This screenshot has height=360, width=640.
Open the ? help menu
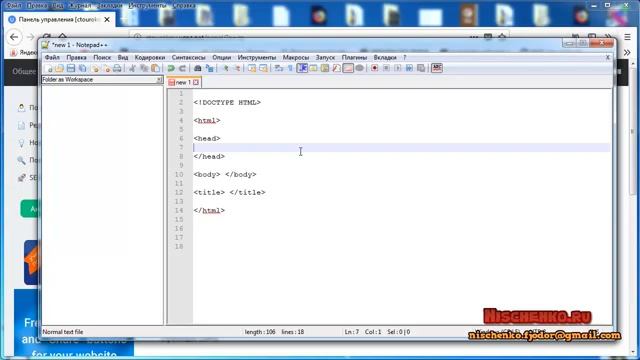pyautogui.click(x=404, y=58)
